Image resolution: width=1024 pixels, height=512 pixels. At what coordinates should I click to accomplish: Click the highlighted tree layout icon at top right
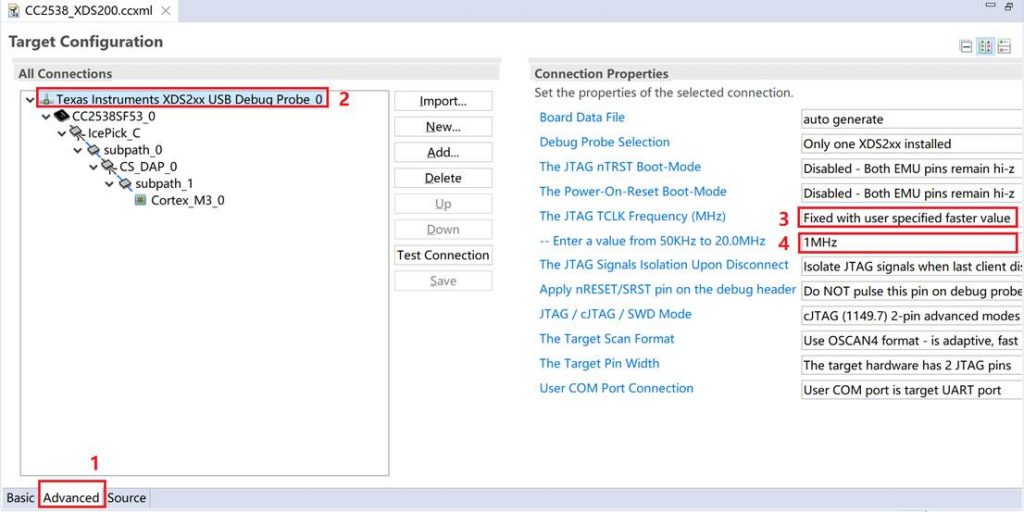coord(985,46)
